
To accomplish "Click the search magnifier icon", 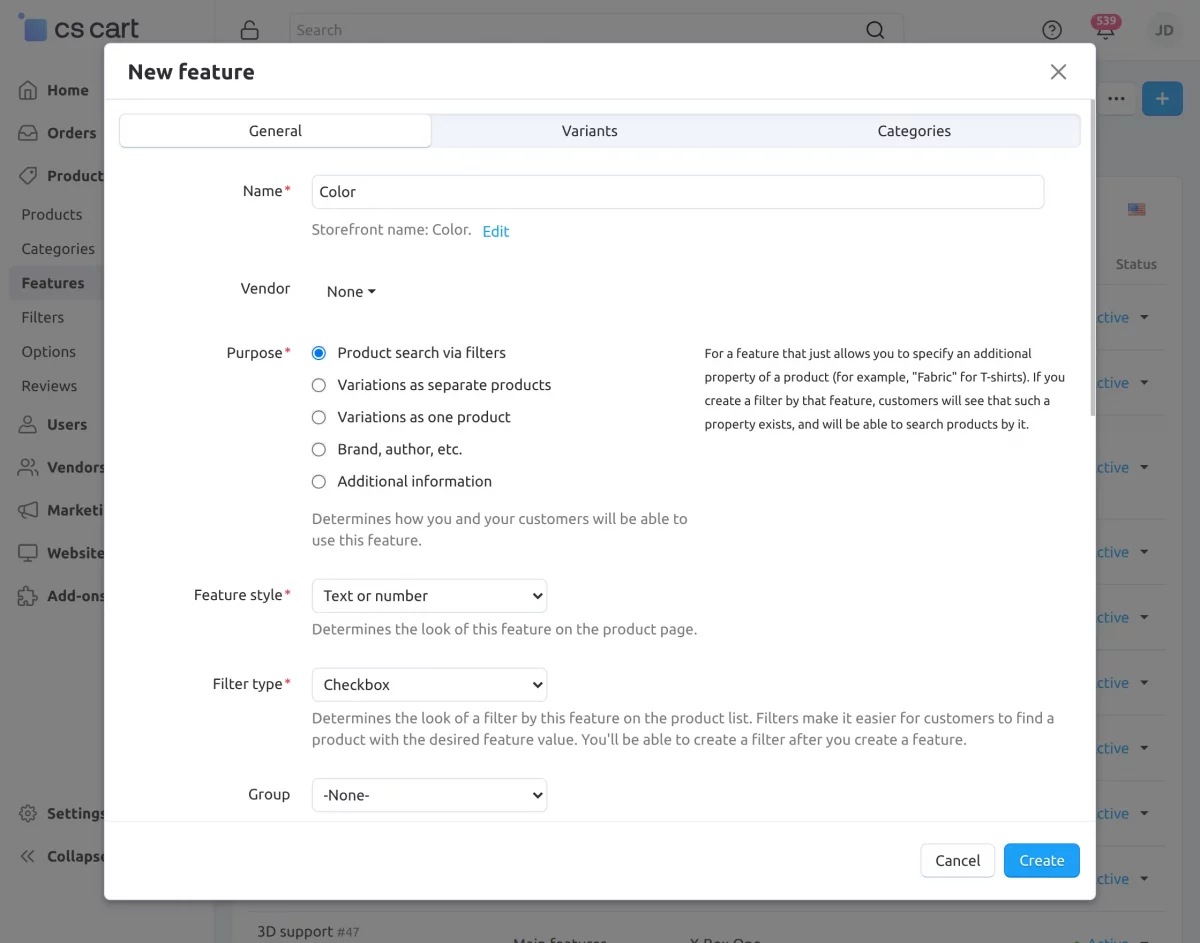I will (x=875, y=30).
